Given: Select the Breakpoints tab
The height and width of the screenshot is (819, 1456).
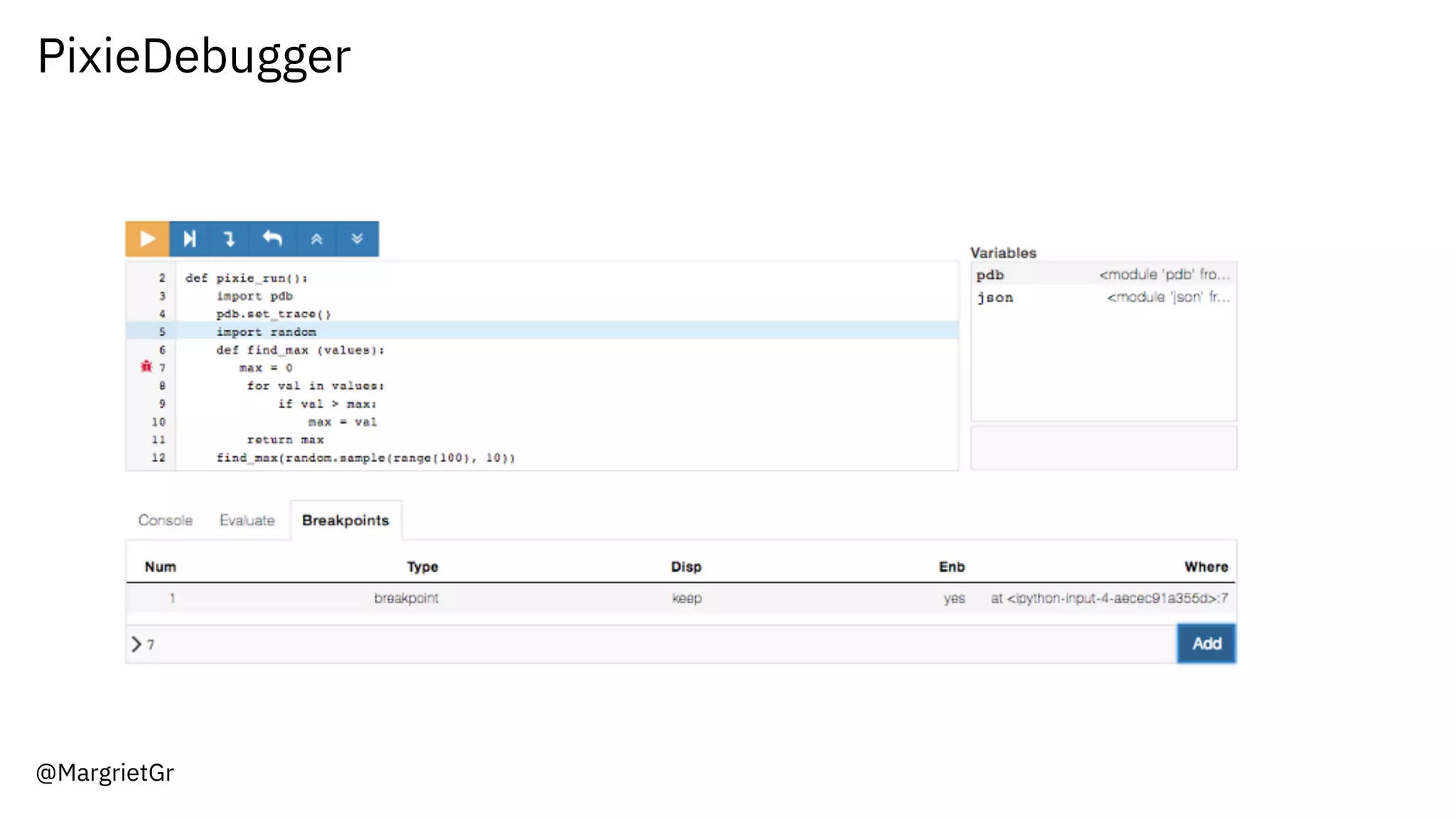Looking at the screenshot, I should 346,520.
